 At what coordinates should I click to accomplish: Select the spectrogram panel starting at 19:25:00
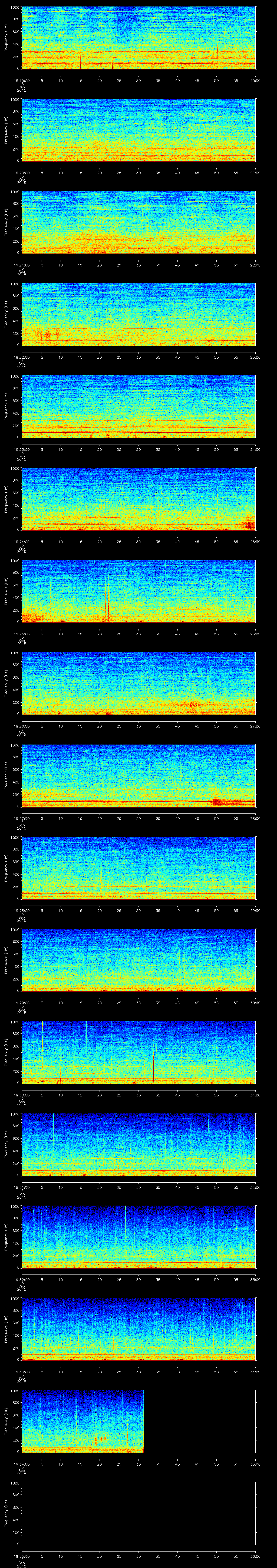(x=138, y=591)
